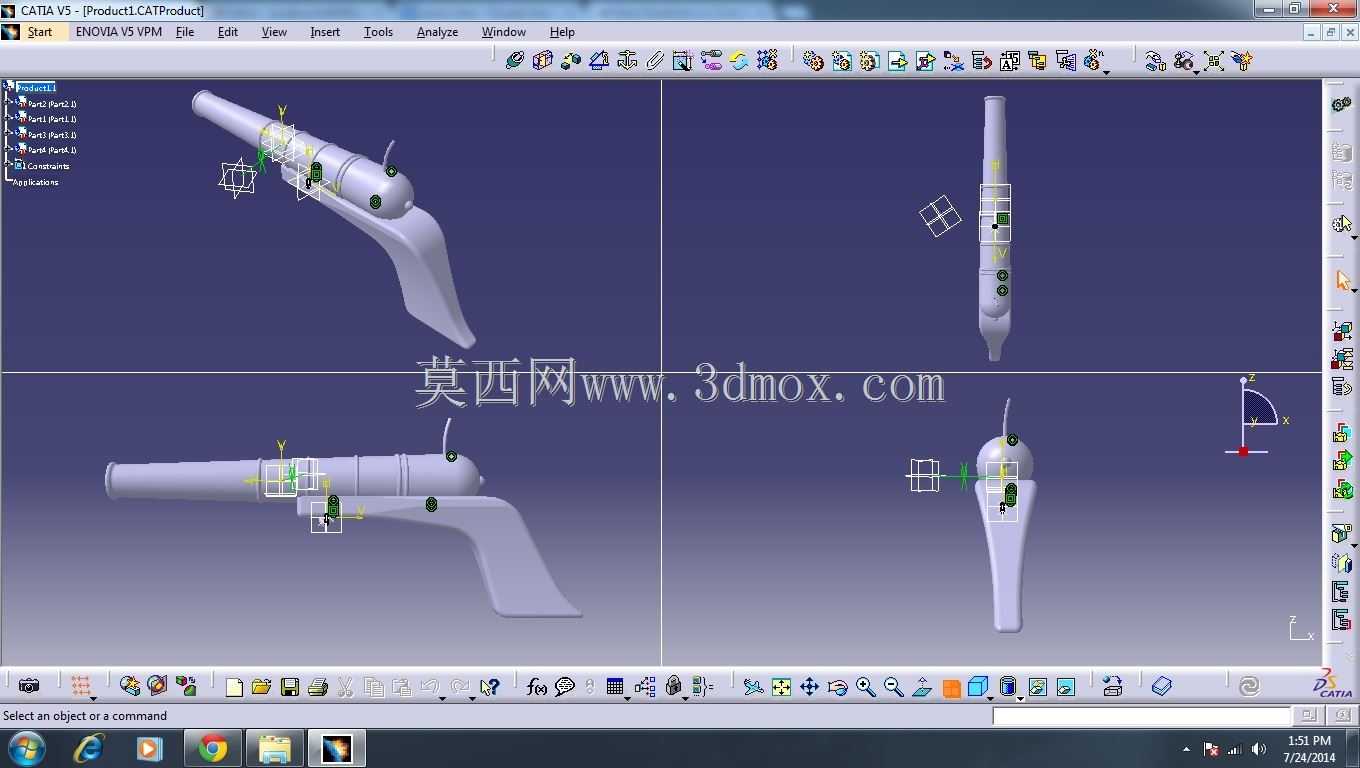Click the Offset Constraint icon
This screenshot has height=768, width=1360.
571,61
